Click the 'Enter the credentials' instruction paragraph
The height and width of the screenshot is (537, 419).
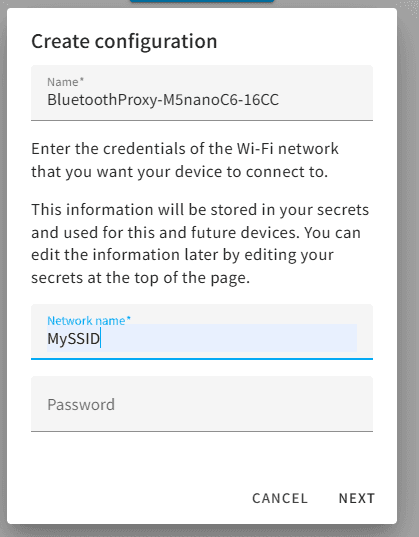pyautogui.click(x=185, y=160)
